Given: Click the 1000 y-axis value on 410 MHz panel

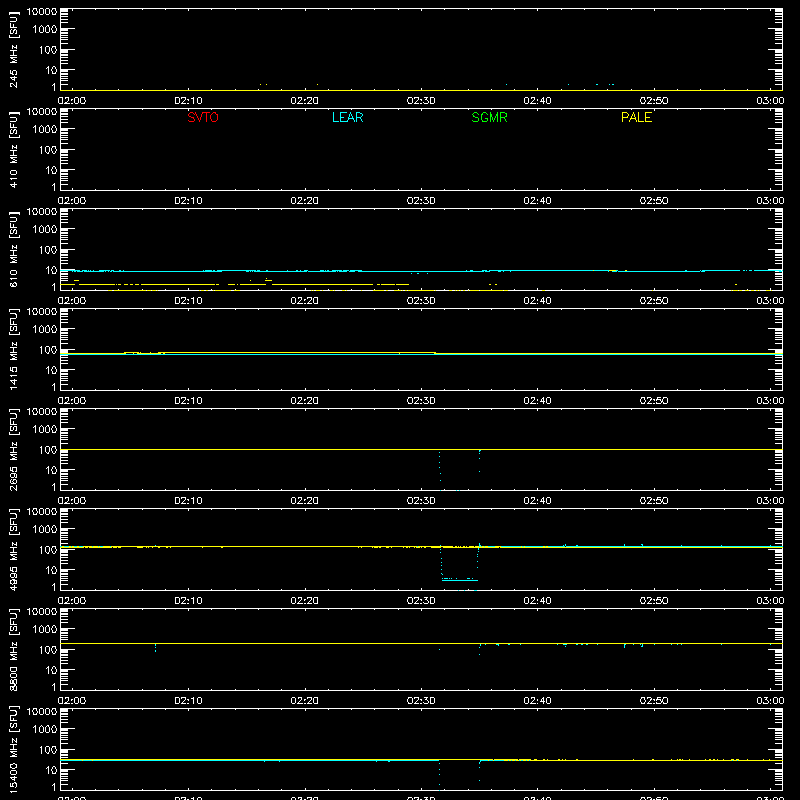Looking at the screenshot, I should pos(45,130).
